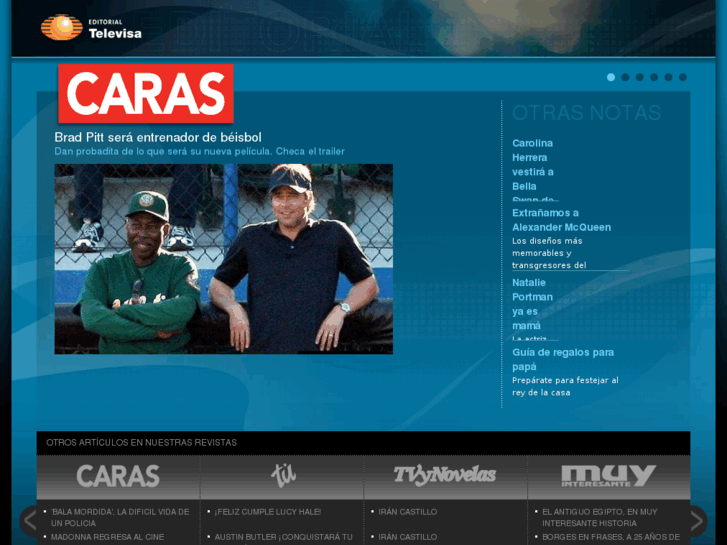
Task: Open subtitle Dan probadita de lo que será
Action: (x=199, y=152)
